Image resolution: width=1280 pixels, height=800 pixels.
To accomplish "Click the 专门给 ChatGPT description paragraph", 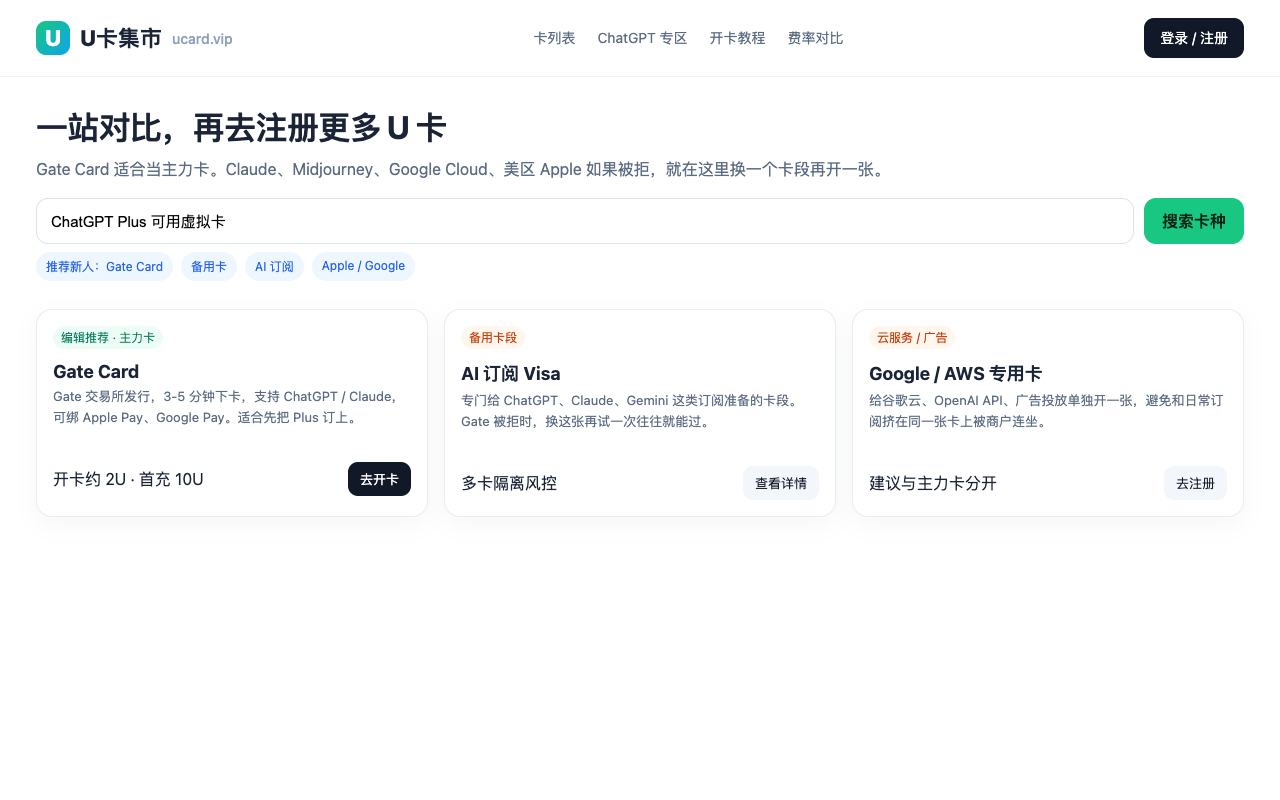I will pyautogui.click(x=631, y=411).
